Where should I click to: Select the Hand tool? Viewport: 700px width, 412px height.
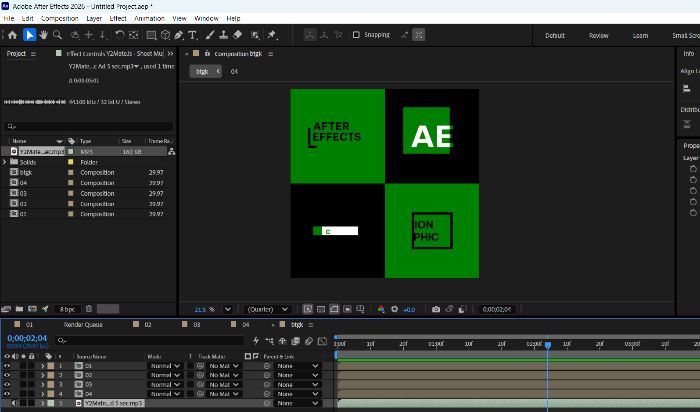43,35
